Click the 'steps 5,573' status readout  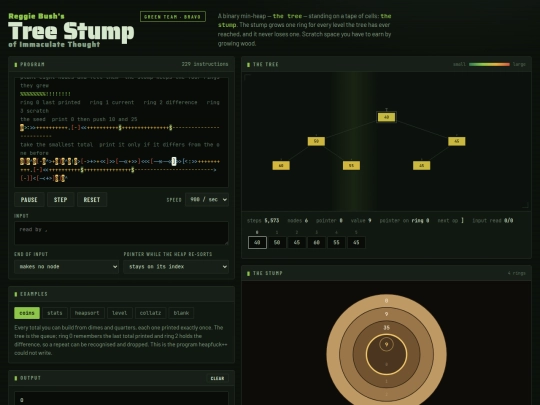(x=263, y=220)
